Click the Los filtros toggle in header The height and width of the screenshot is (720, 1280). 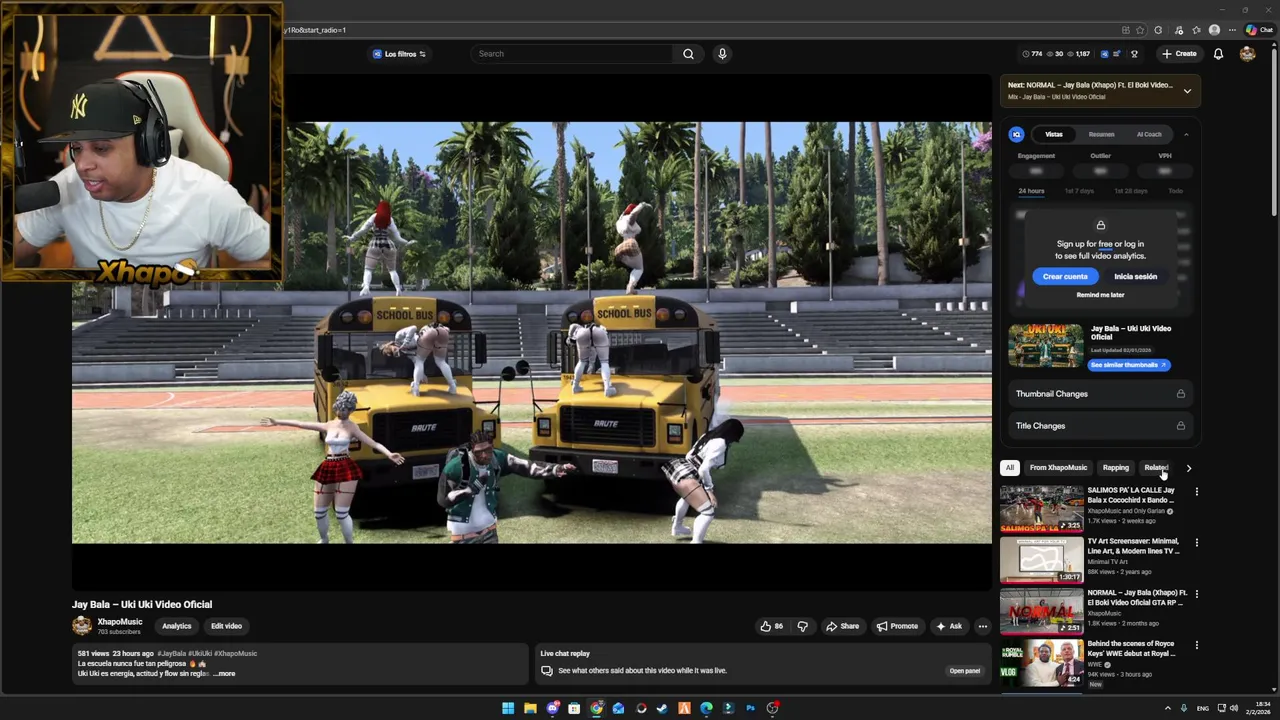399,54
